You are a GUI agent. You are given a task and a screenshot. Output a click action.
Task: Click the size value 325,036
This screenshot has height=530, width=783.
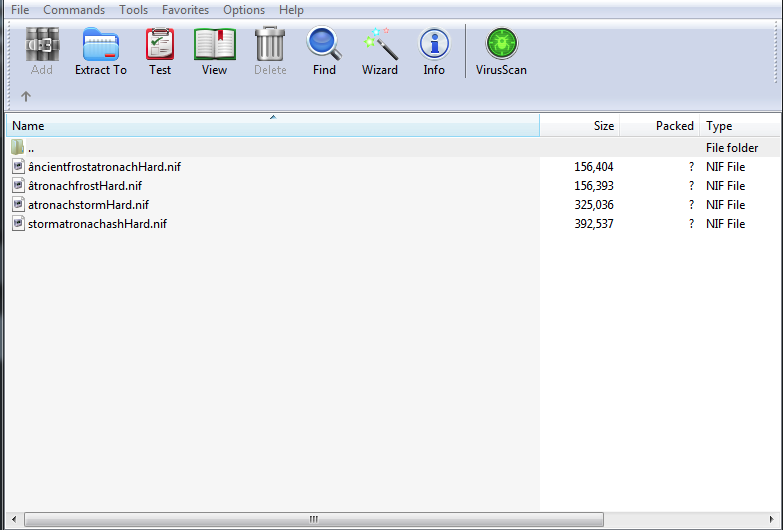pyautogui.click(x=594, y=205)
